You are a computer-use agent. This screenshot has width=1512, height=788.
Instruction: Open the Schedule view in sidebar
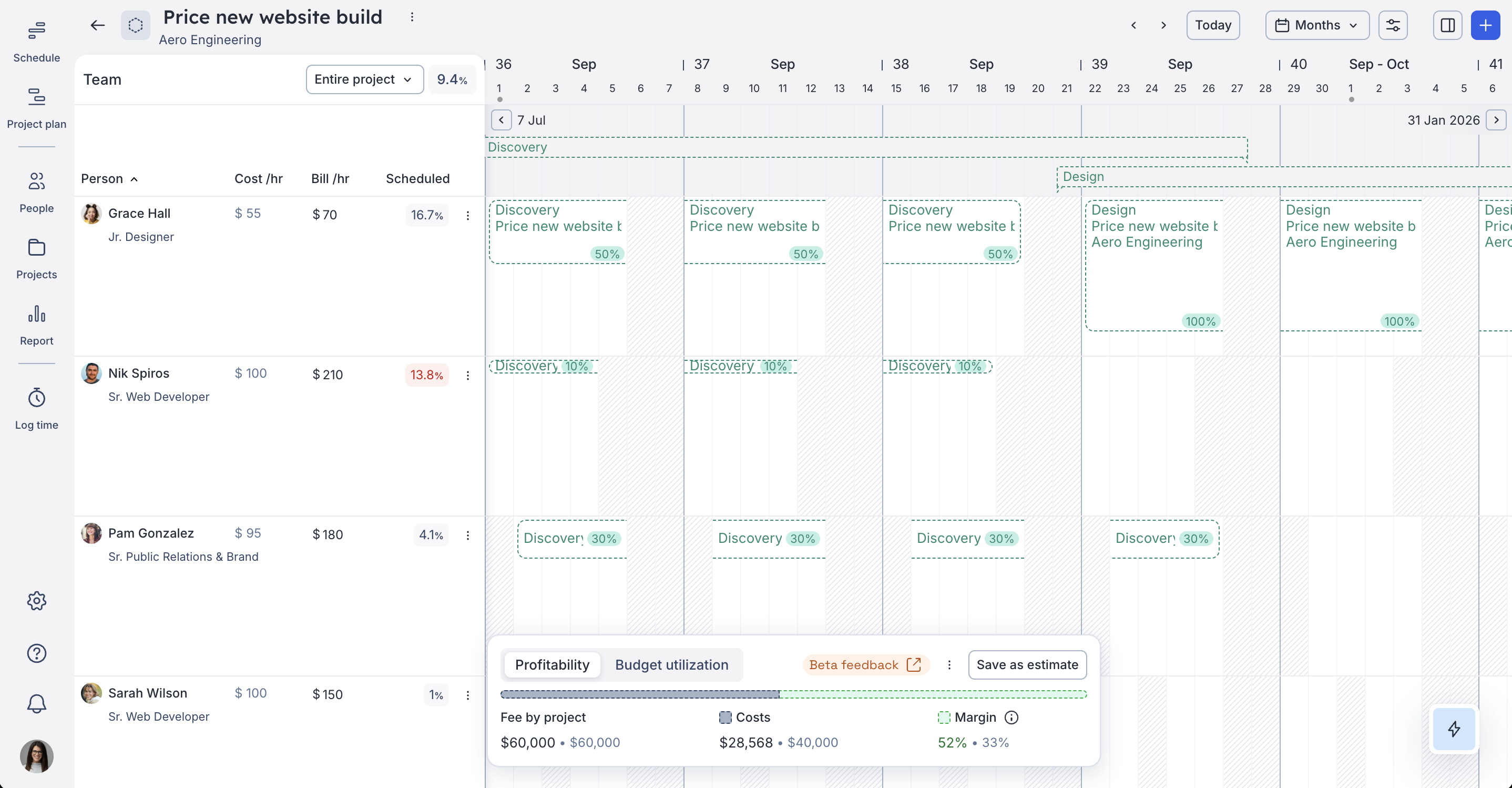tap(36, 41)
